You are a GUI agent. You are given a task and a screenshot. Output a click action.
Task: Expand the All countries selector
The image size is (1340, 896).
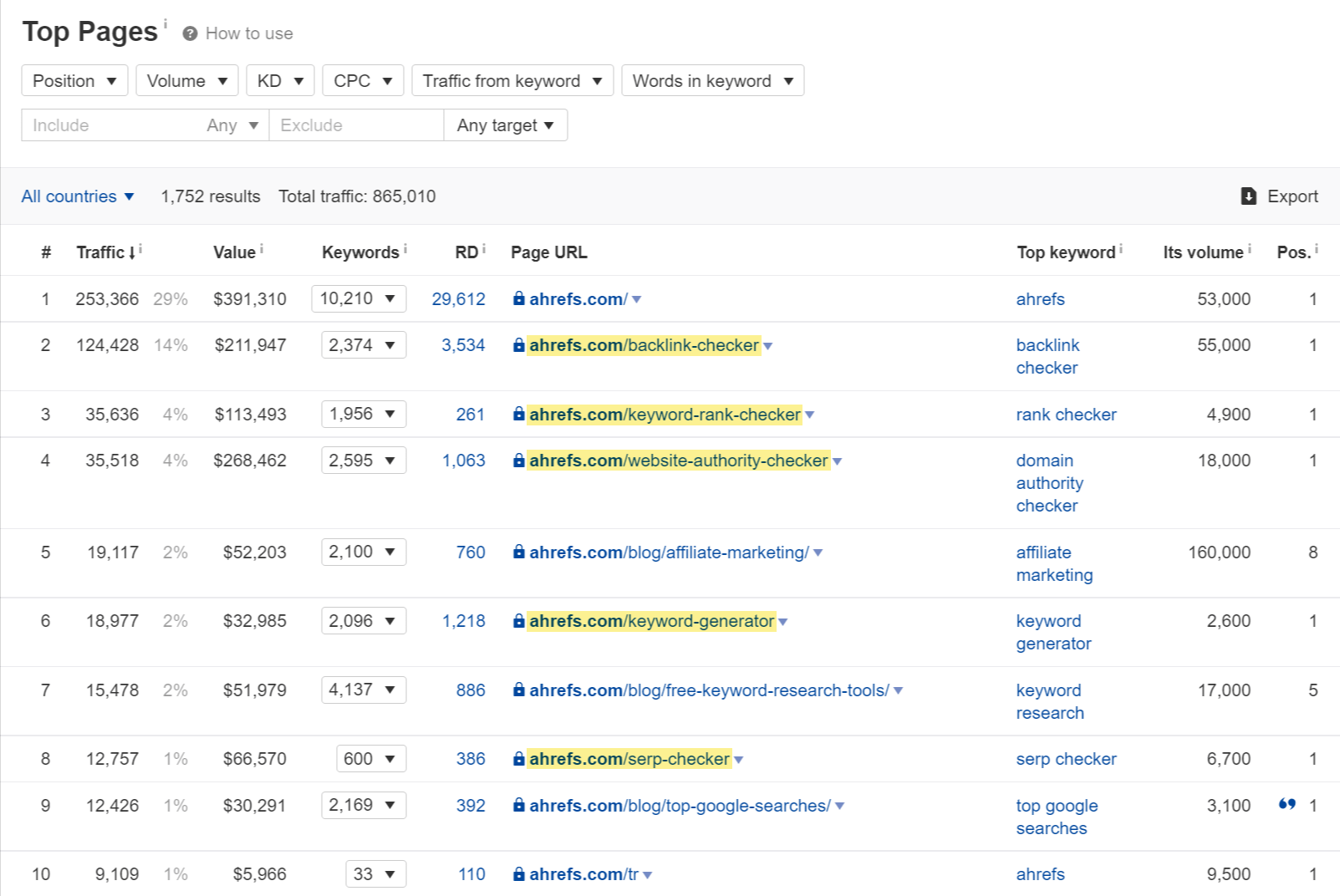pos(78,196)
